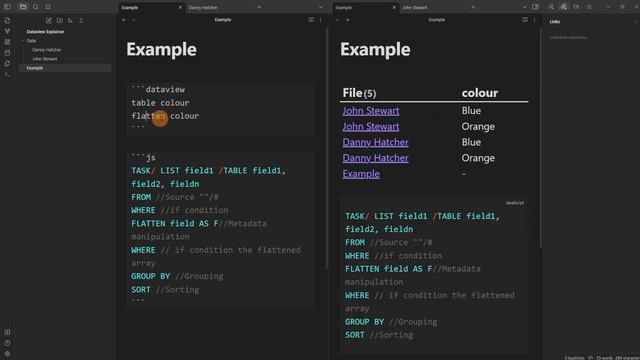The width and height of the screenshot is (640, 360).
Task: Open graph view from the ribbon
Action: (7, 31)
